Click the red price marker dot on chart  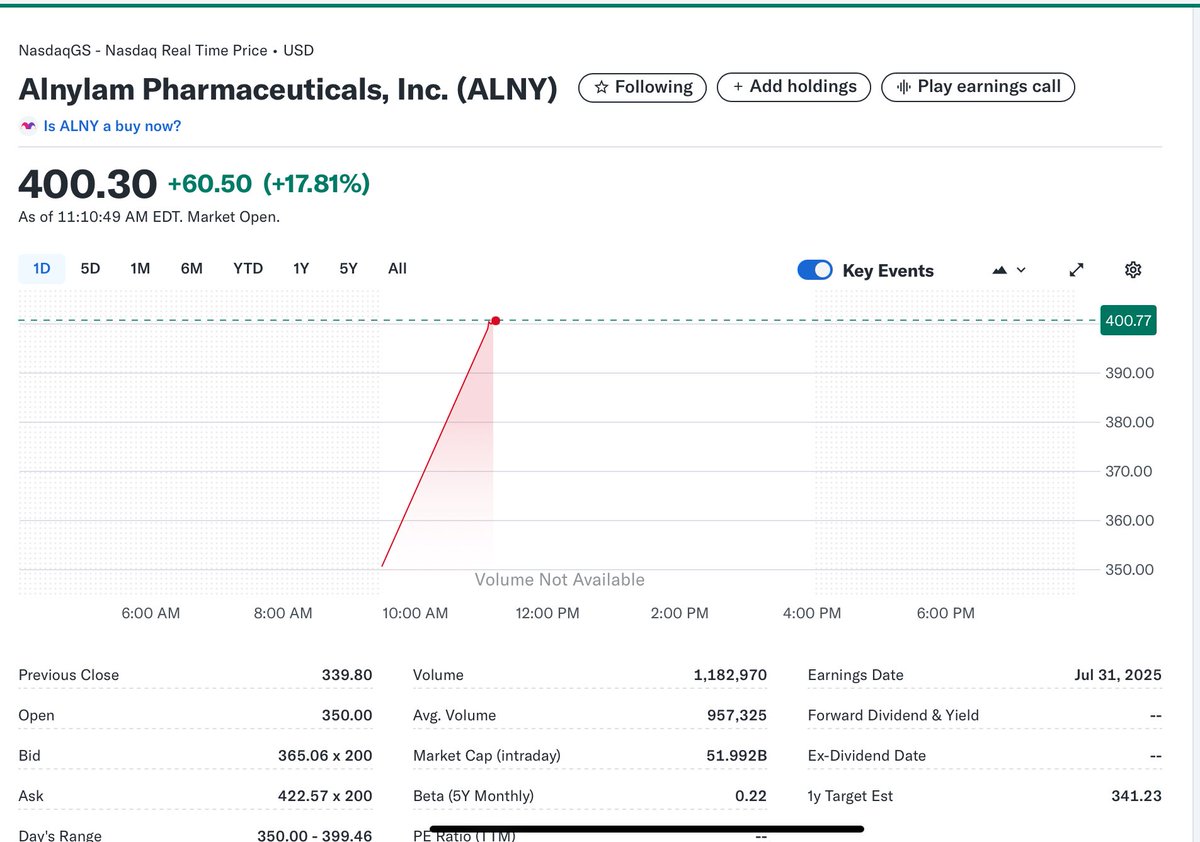tap(495, 320)
